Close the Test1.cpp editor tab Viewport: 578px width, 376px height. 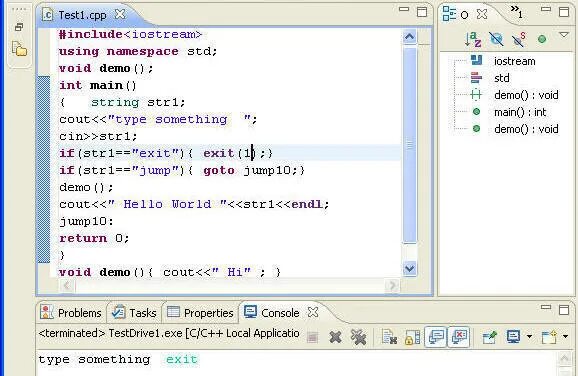[120, 14]
